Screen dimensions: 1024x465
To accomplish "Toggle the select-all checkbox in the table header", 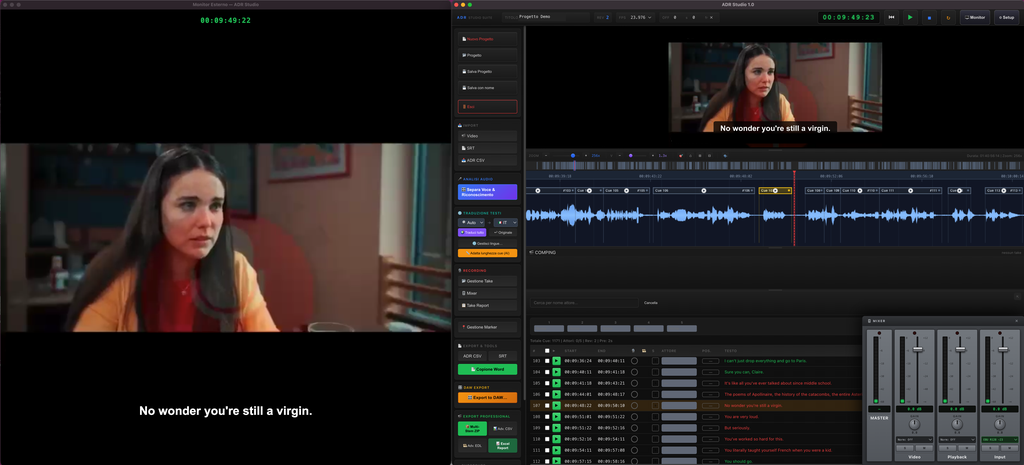I will point(547,351).
